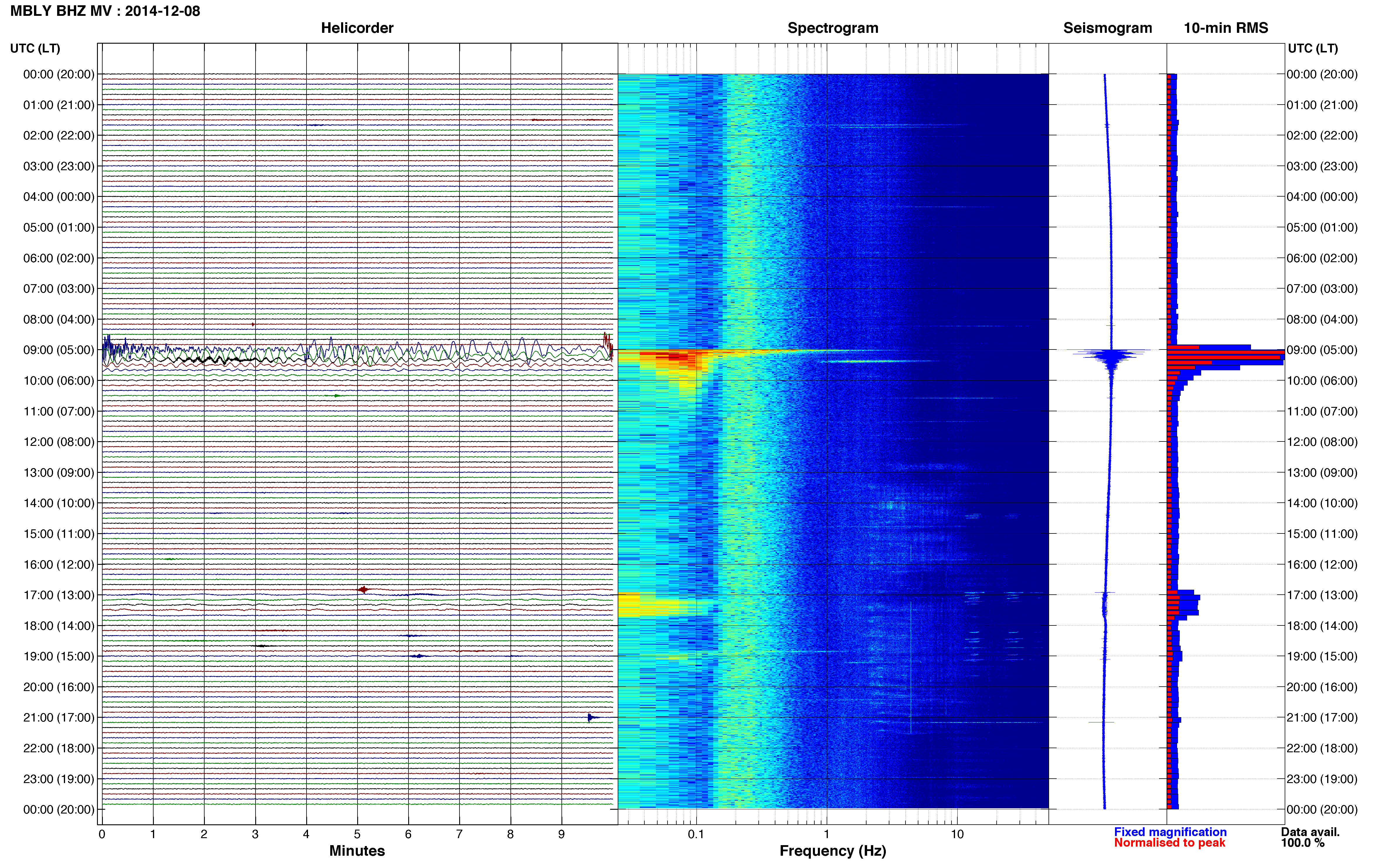
Task: Select the 'Seismogram' panel heading
Action: [1108, 28]
